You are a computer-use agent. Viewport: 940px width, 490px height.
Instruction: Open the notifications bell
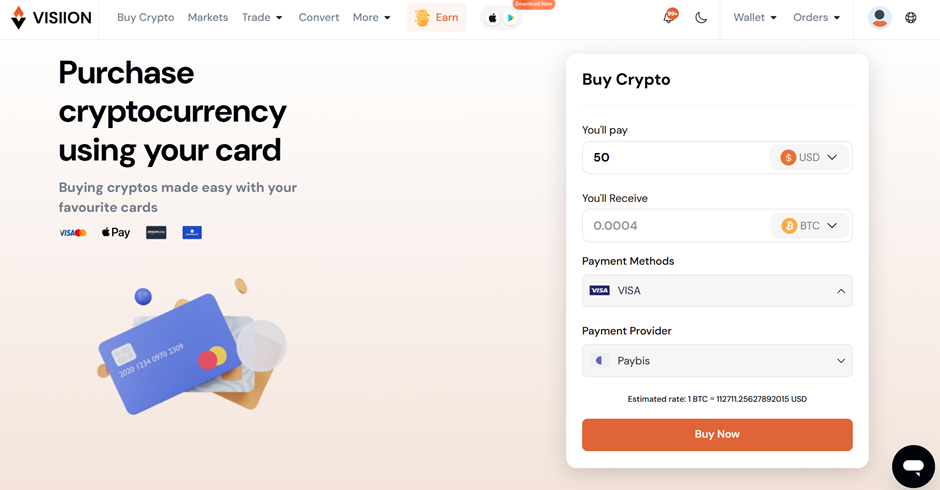(x=669, y=18)
